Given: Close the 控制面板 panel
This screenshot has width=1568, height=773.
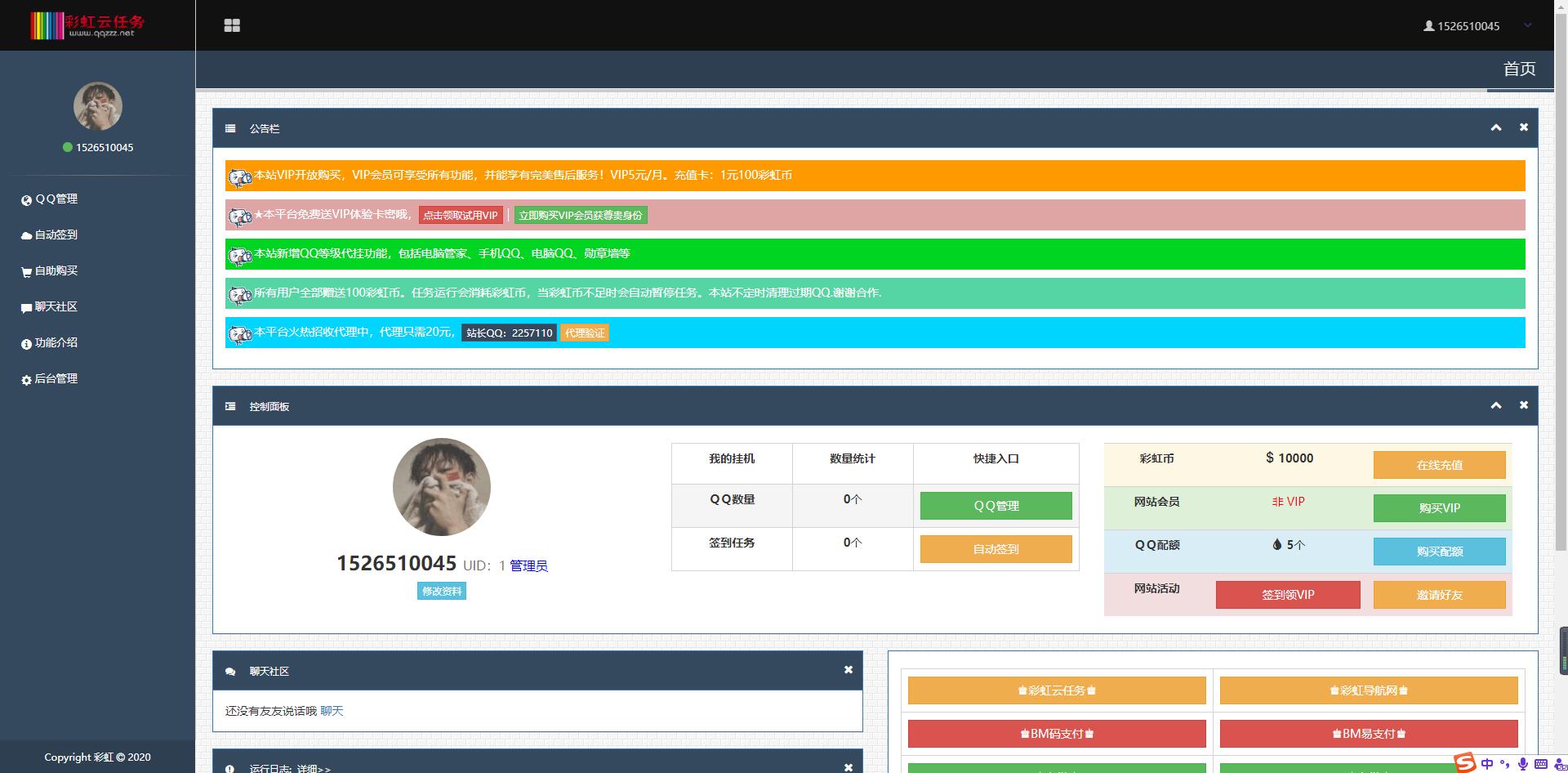Looking at the screenshot, I should point(1523,405).
